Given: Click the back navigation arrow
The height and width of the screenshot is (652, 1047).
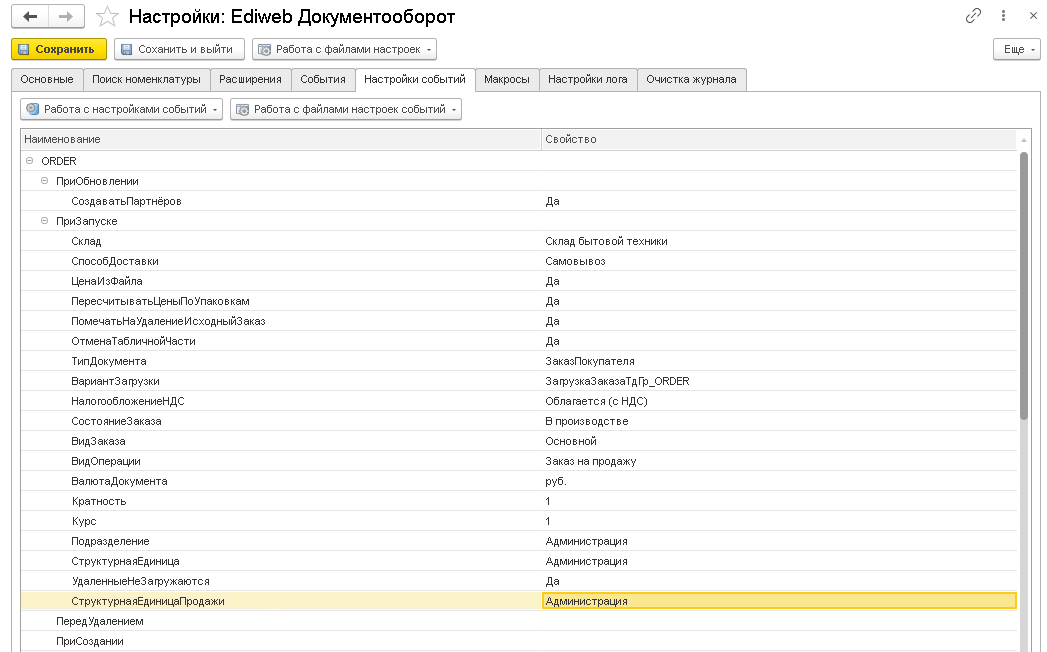Looking at the screenshot, I should (x=30, y=17).
